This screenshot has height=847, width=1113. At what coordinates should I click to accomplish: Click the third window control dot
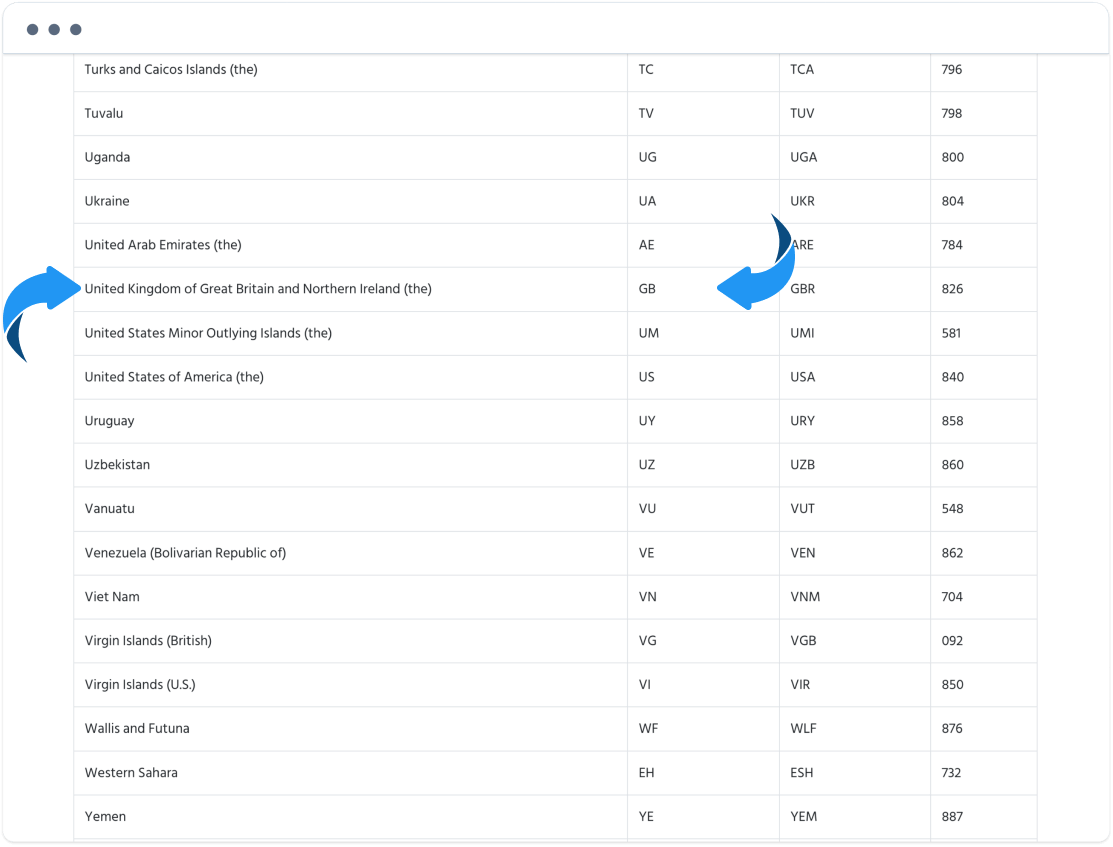(x=76, y=29)
